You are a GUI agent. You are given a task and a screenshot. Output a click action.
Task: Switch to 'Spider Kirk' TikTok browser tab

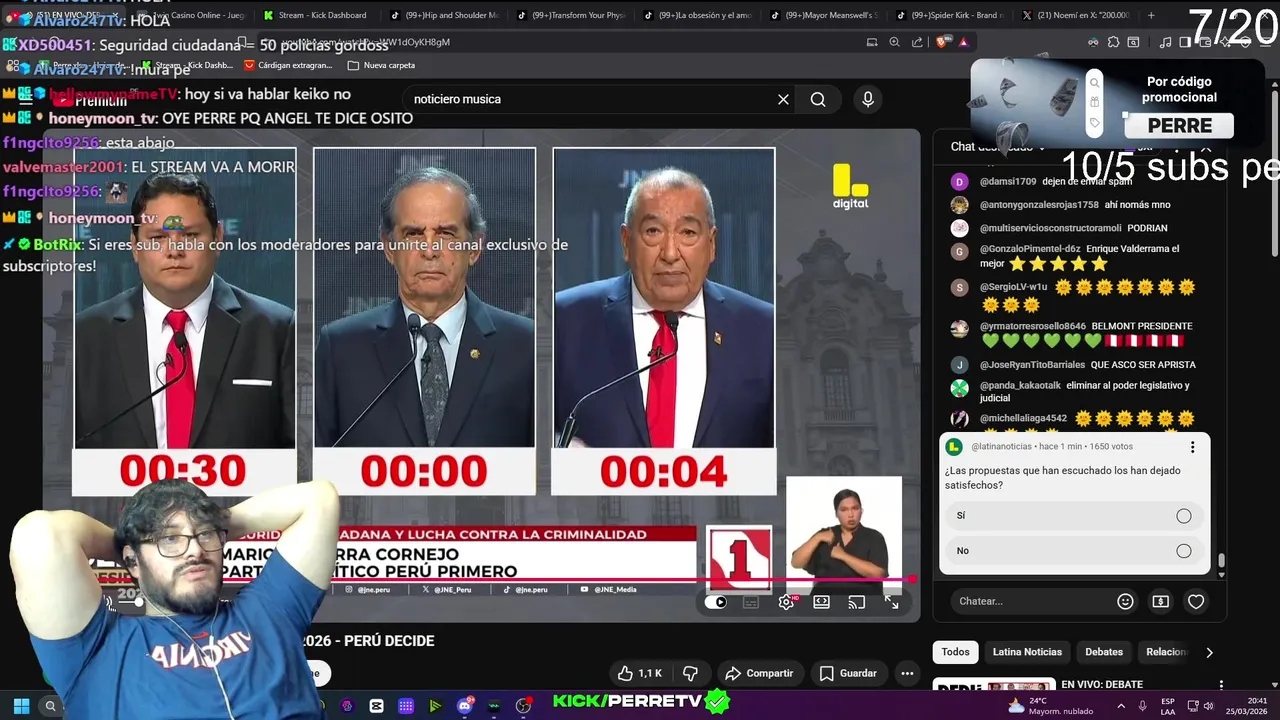950,15
